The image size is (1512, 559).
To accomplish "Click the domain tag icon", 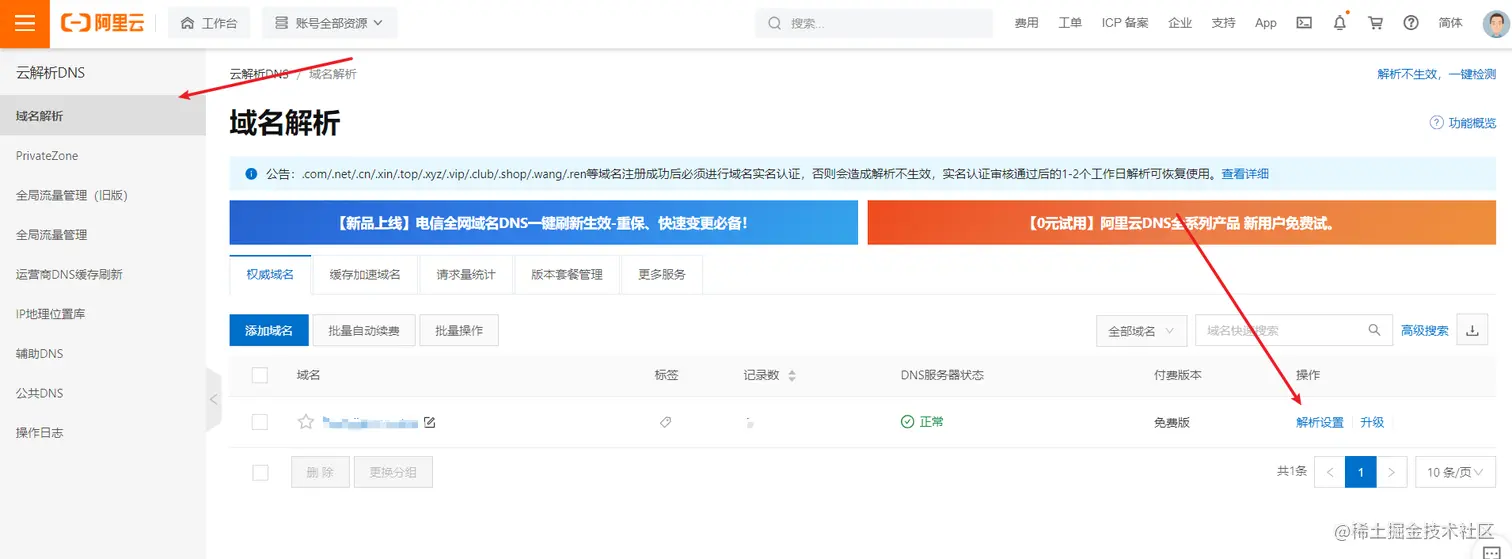I will point(666,422).
